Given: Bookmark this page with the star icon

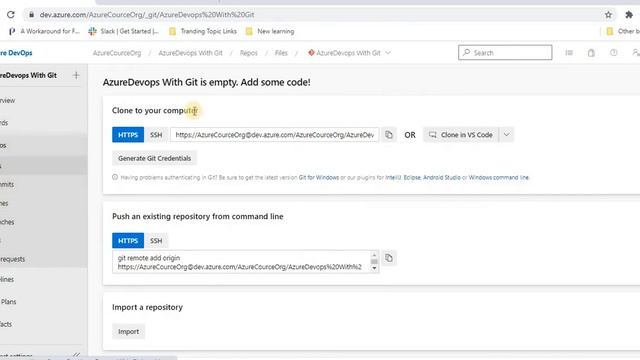Looking at the screenshot, I should (x=608, y=15).
